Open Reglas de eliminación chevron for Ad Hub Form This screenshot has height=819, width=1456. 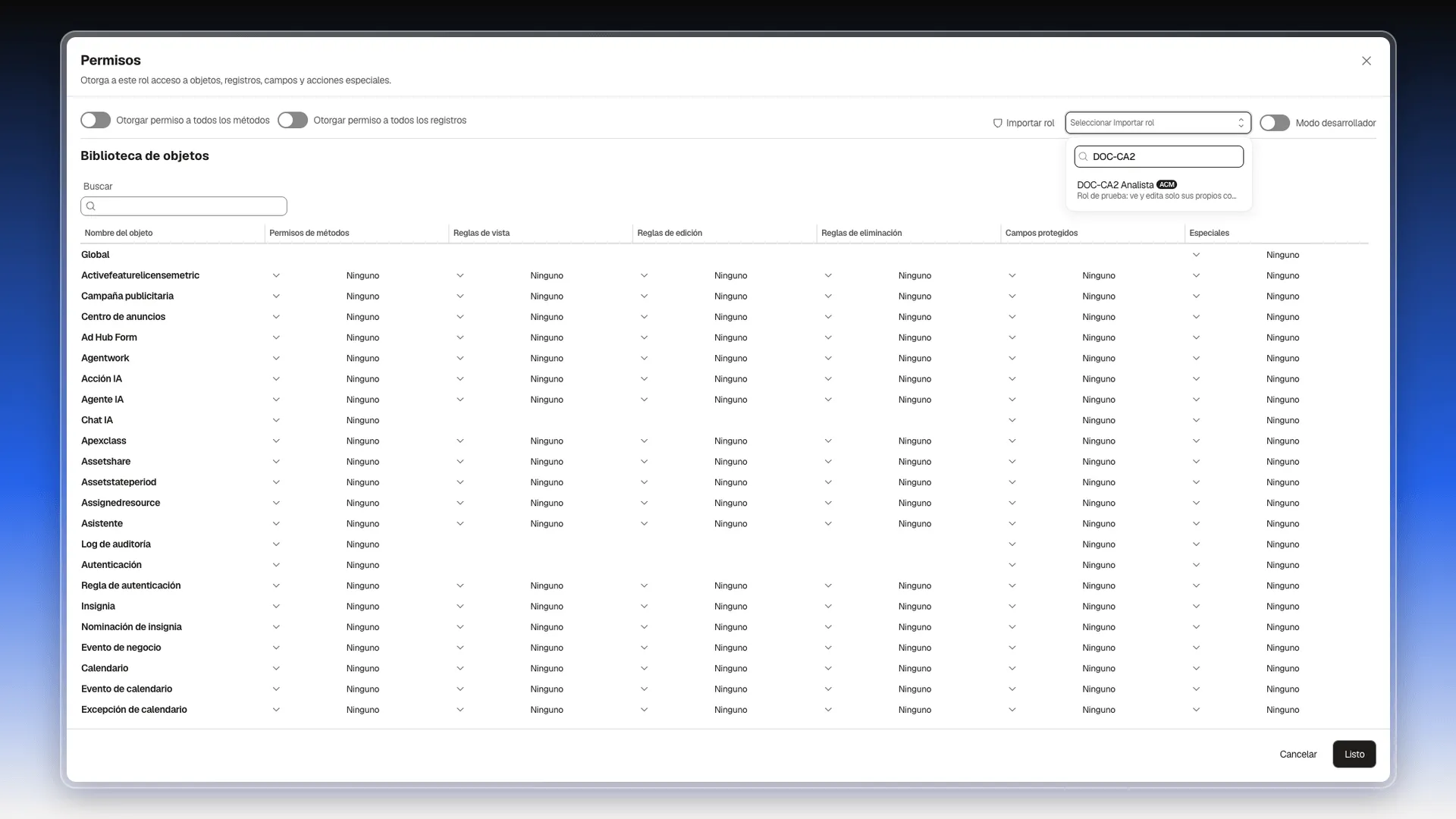pos(828,337)
